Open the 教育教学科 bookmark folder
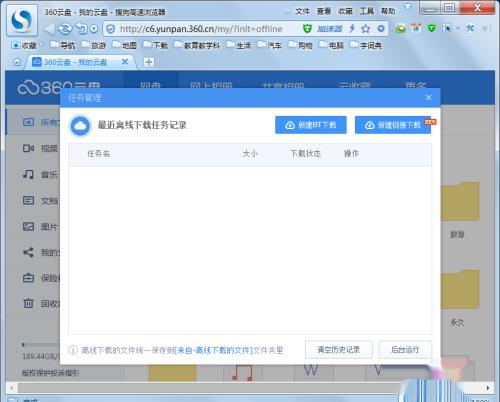The width and height of the screenshot is (500, 402). pyautogui.click(x=197, y=45)
